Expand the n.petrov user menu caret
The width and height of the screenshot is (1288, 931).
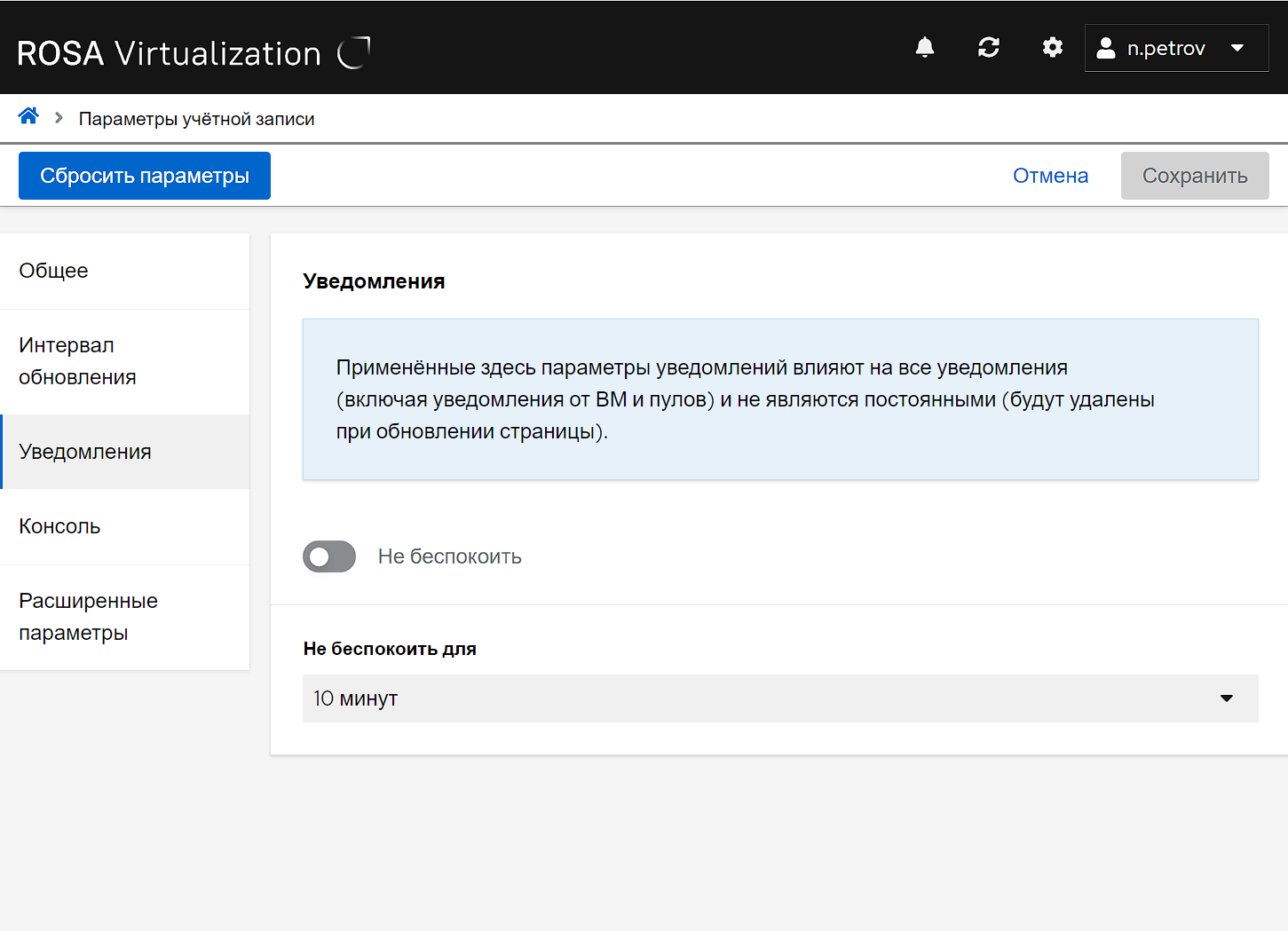tap(1237, 48)
